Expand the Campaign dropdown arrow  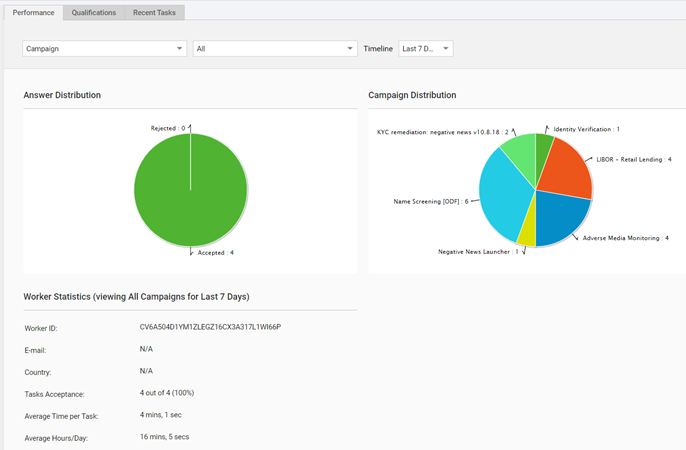point(179,49)
